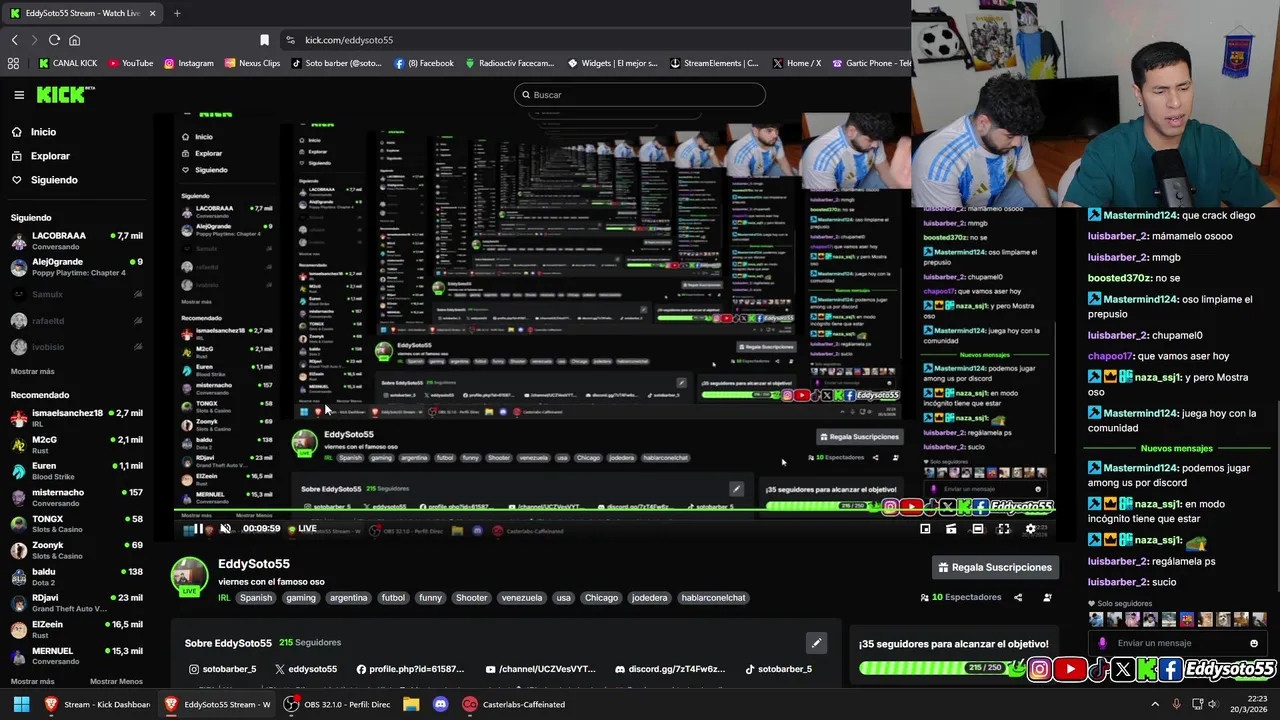
Task: Share the EddySoto55 channel
Action: pyautogui.click(x=1018, y=598)
